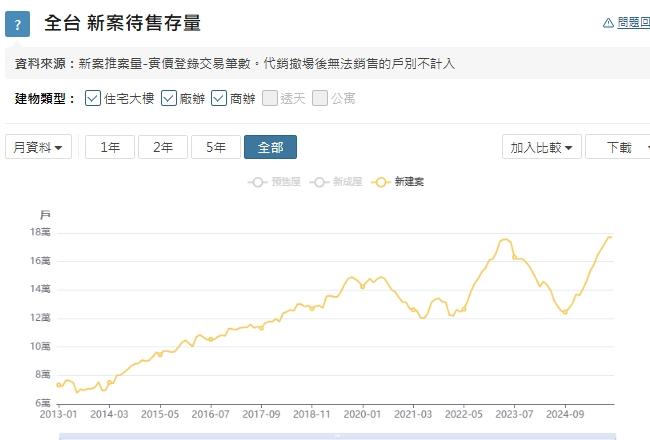Select the 1年 time range

(110, 147)
